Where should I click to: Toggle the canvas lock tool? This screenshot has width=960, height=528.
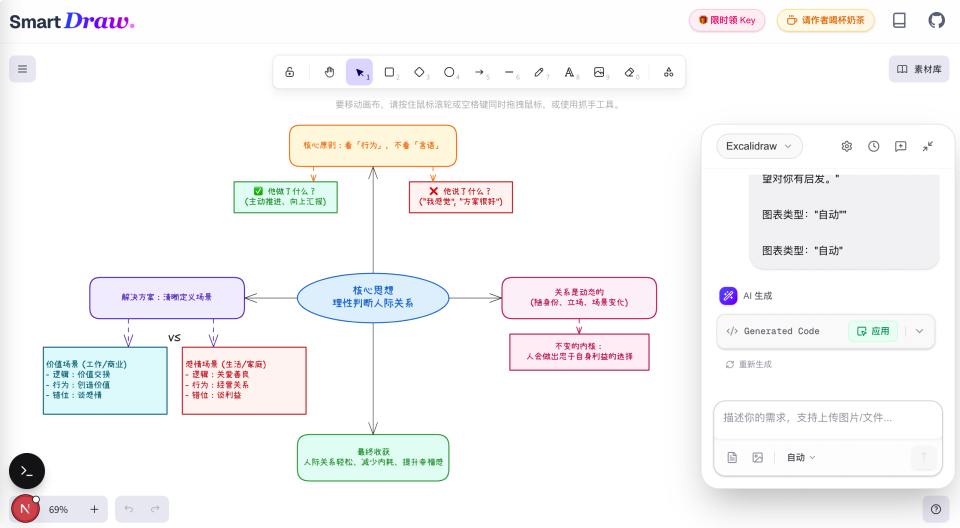point(290,72)
